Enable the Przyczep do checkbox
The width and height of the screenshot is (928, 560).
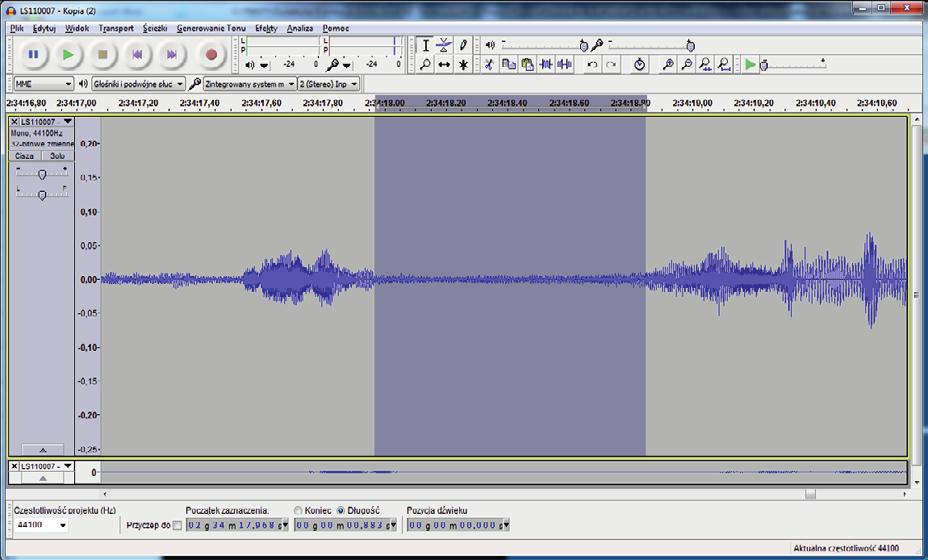[x=177, y=525]
